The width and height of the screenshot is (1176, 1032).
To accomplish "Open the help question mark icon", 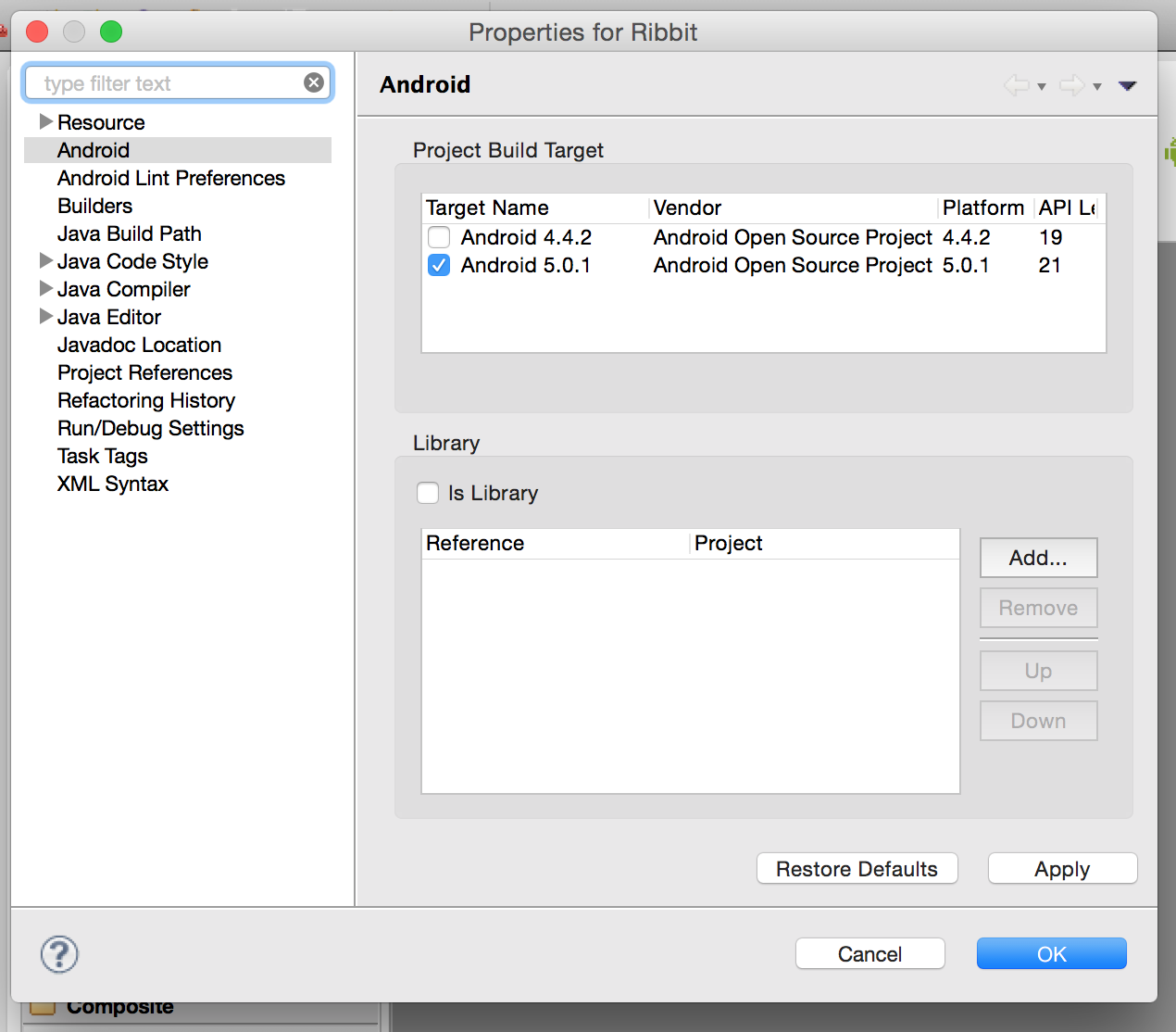I will (x=59, y=954).
